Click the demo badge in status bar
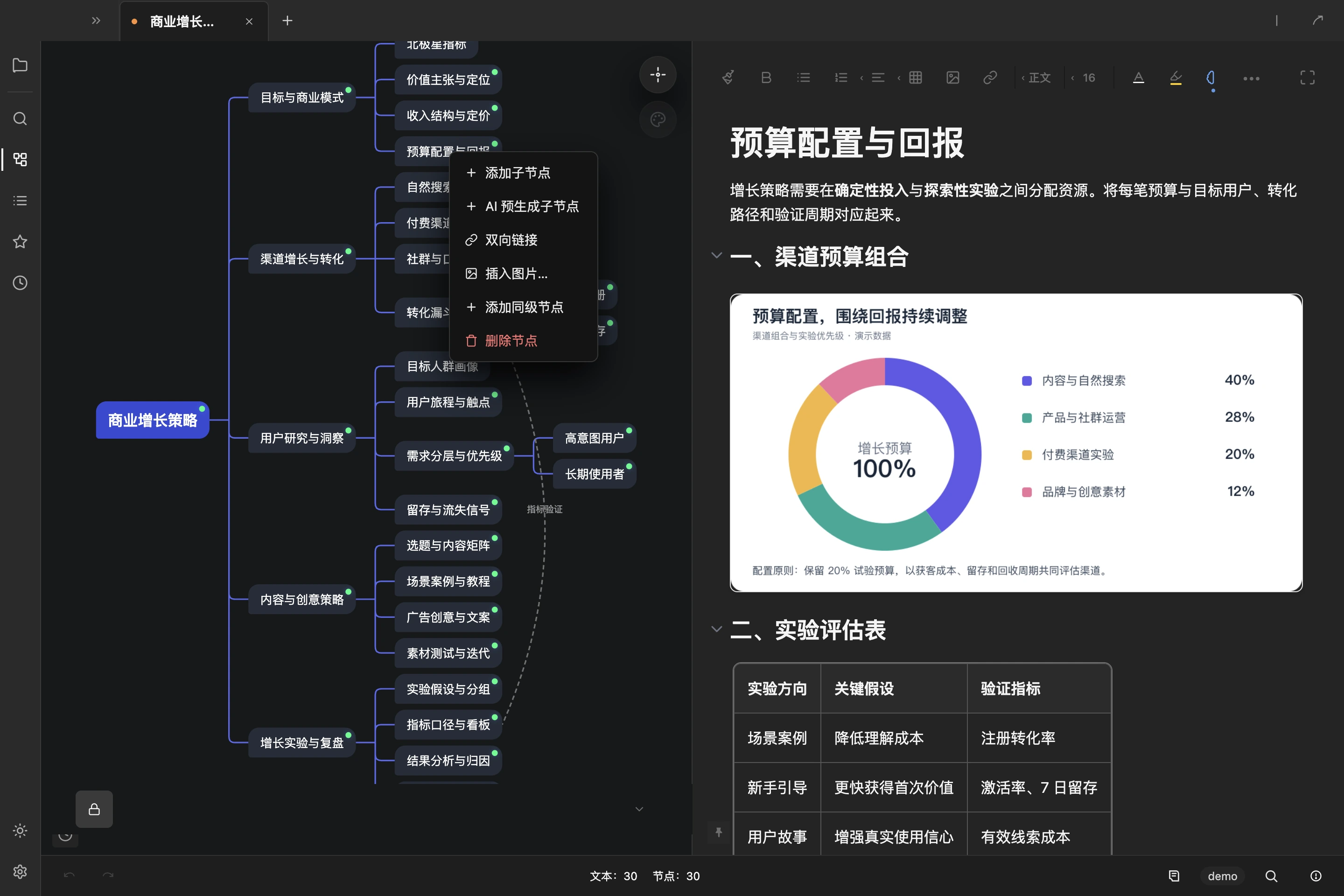The height and width of the screenshot is (896, 1344). [x=1222, y=876]
